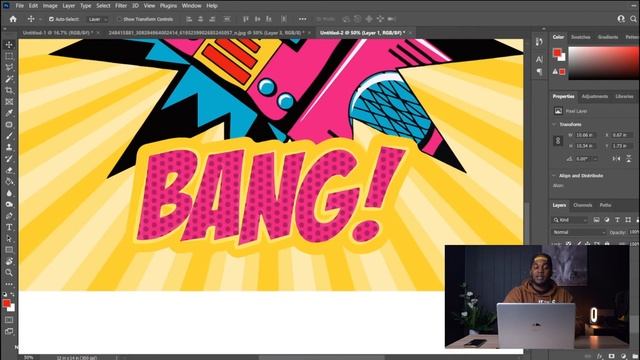Toggle the pixel layer filter icon
This screenshot has height=360, width=640.
(596, 220)
